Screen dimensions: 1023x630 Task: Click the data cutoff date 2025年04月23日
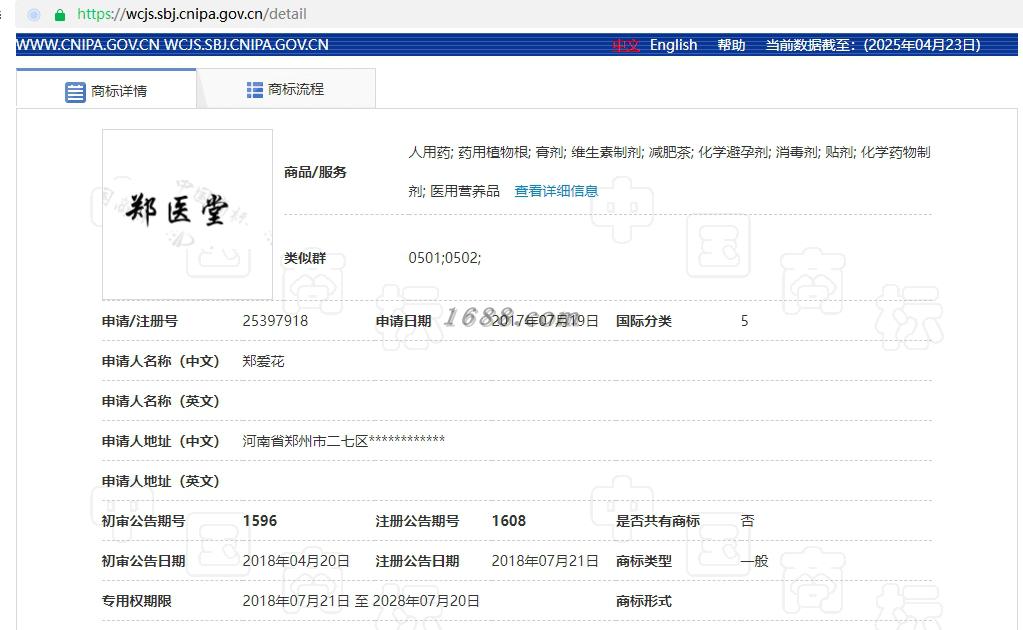pyautogui.click(x=921, y=45)
